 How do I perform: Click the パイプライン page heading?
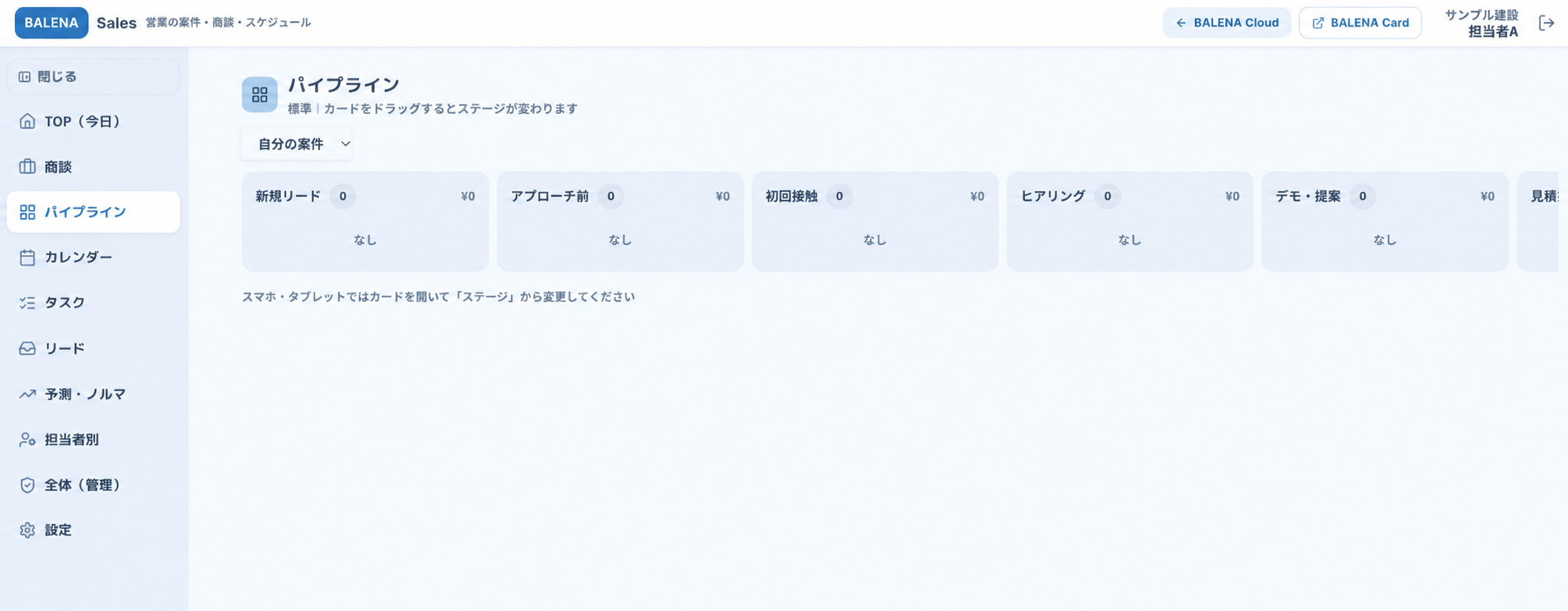coord(344,84)
